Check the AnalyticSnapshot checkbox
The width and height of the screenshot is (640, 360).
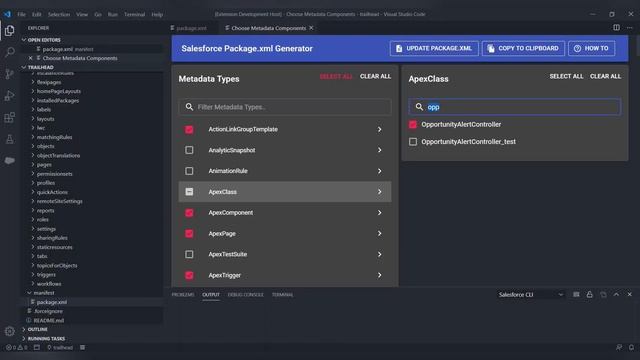click(189, 150)
